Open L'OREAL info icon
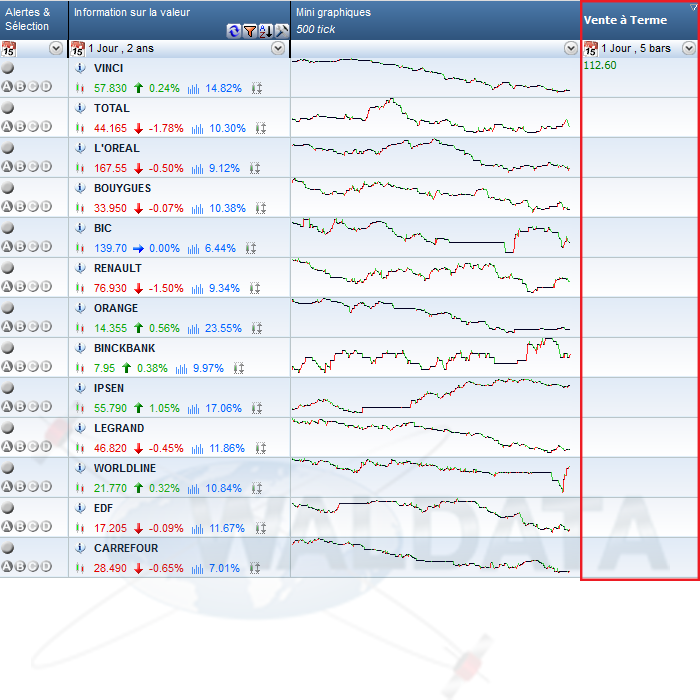Image resolution: width=700 pixels, height=700 pixels. coord(80,148)
